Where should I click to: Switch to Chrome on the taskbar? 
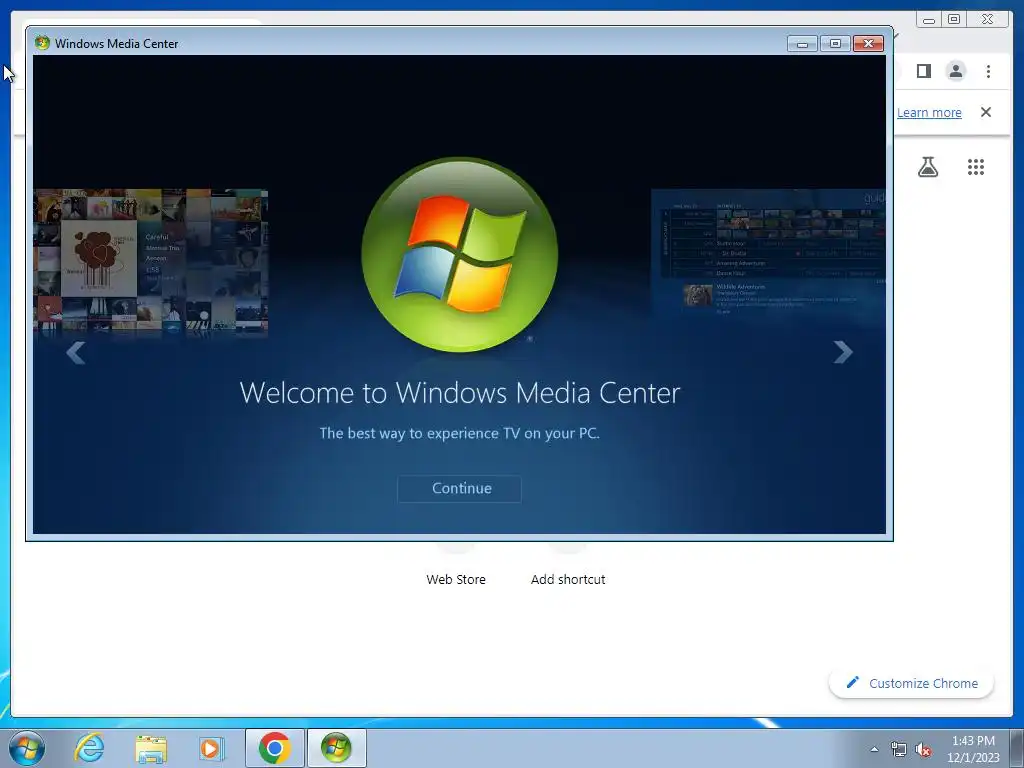pos(274,748)
